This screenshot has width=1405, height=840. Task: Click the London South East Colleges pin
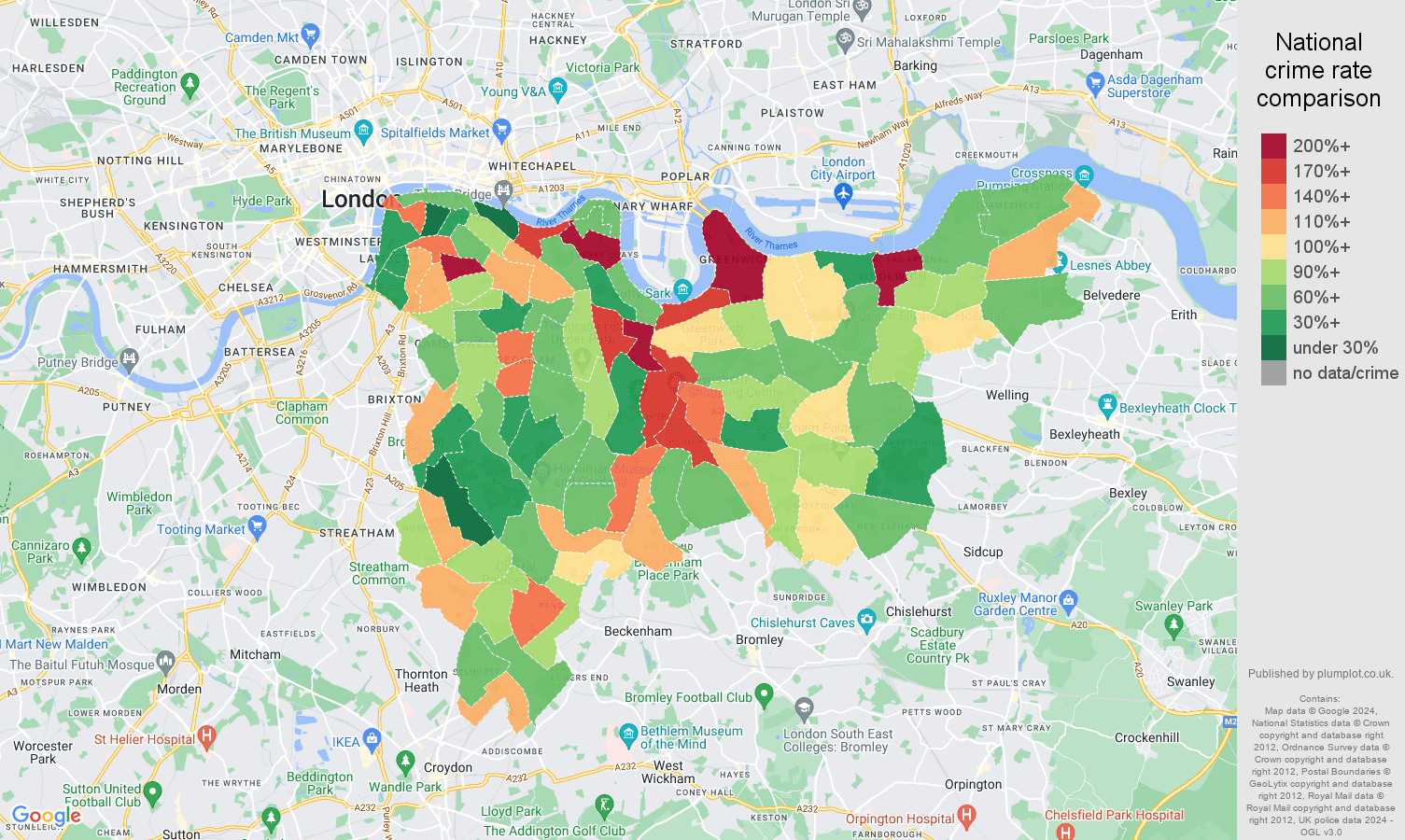point(805,709)
